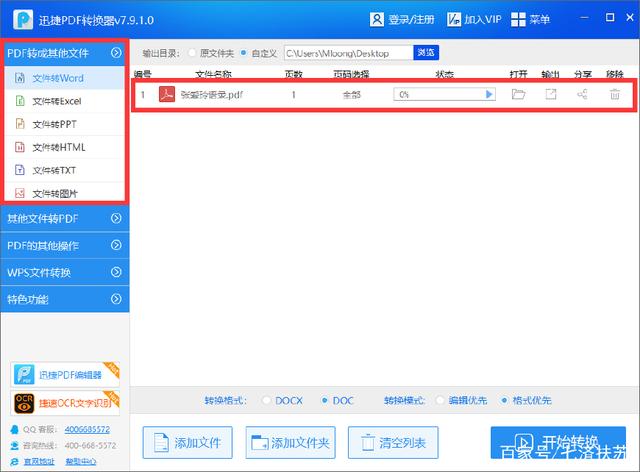Click the 文件名称 column header
The height and width of the screenshot is (472, 640).
(x=213, y=74)
